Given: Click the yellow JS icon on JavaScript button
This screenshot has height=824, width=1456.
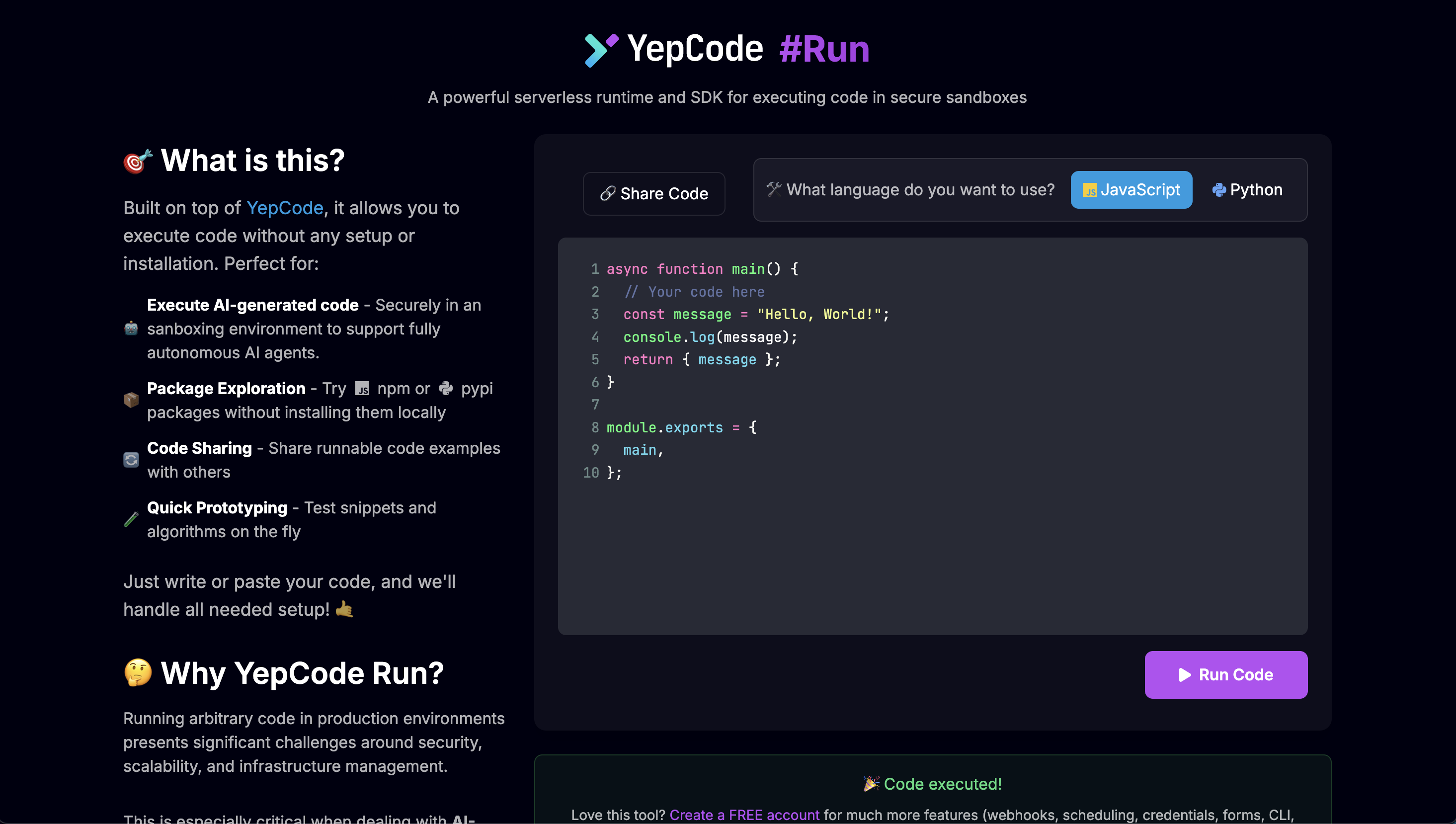Looking at the screenshot, I should point(1089,190).
